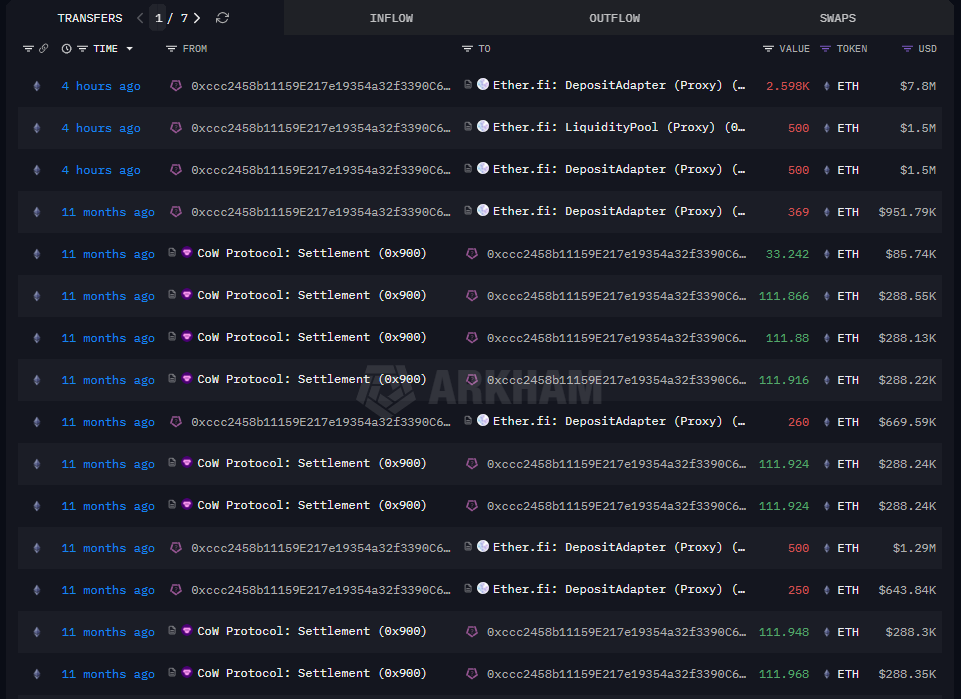
Task: Click the chain link icon in the header row
Action: [x=42, y=48]
